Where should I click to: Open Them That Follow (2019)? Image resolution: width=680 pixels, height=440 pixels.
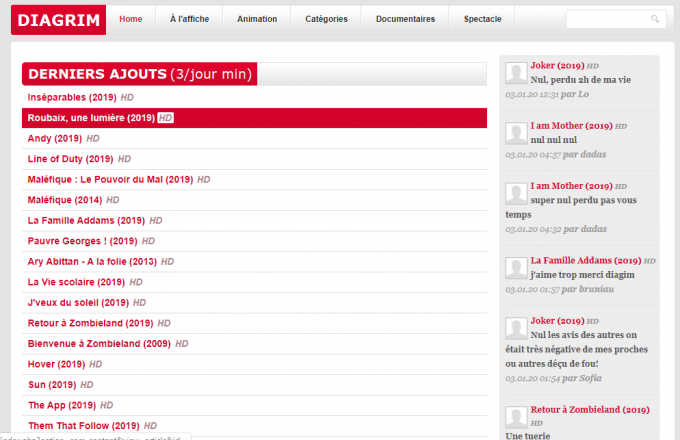click(x=83, y=425)
